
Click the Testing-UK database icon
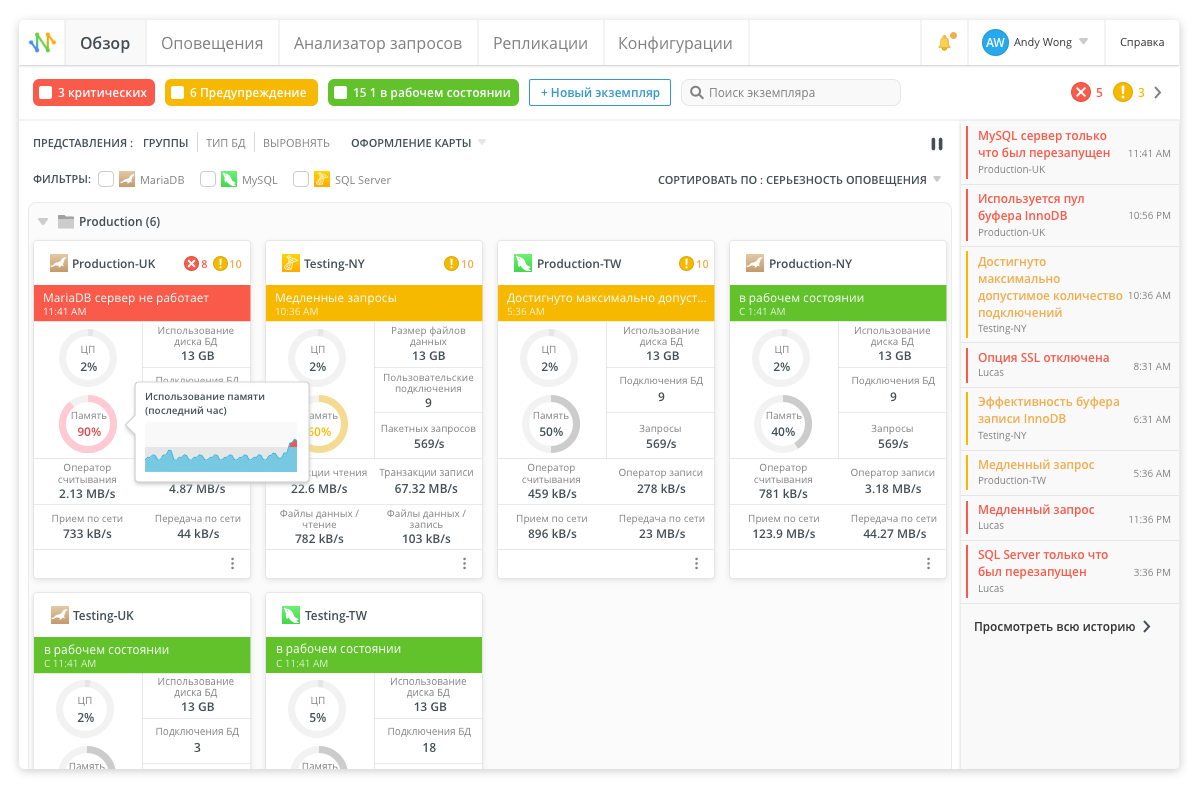tap(59, 616)
